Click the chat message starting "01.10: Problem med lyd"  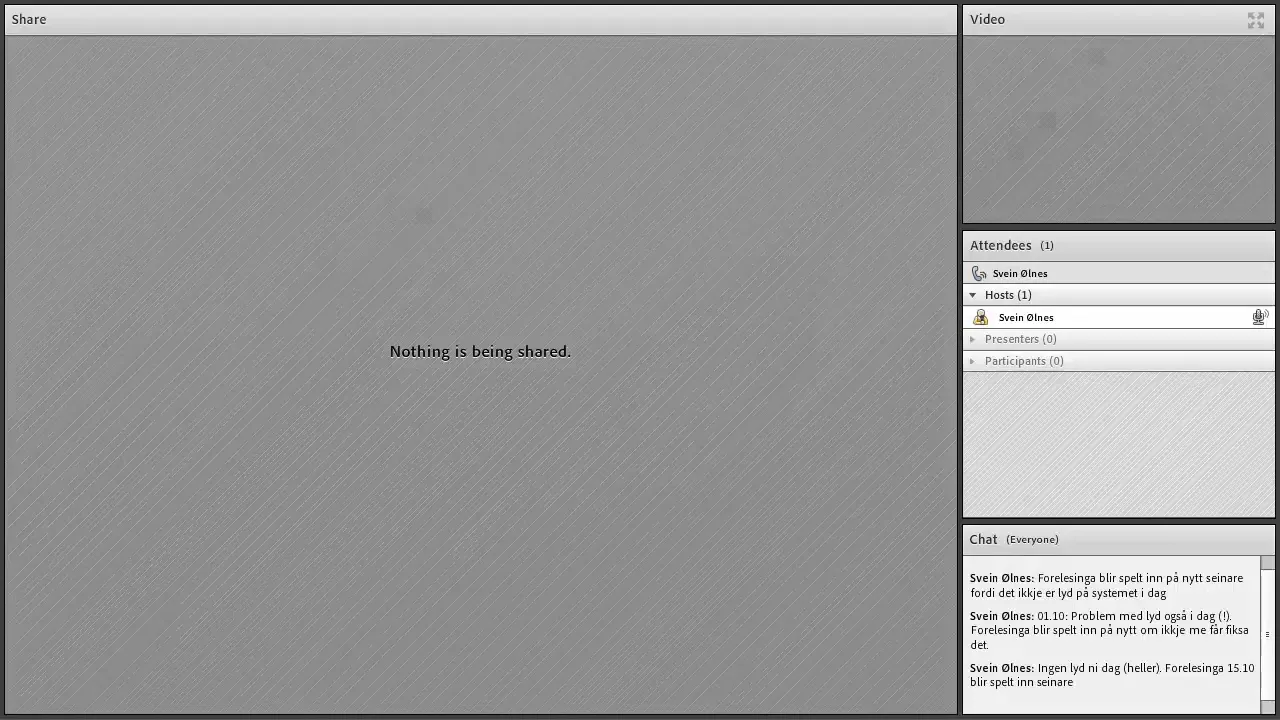click(x=1109, y=630)
